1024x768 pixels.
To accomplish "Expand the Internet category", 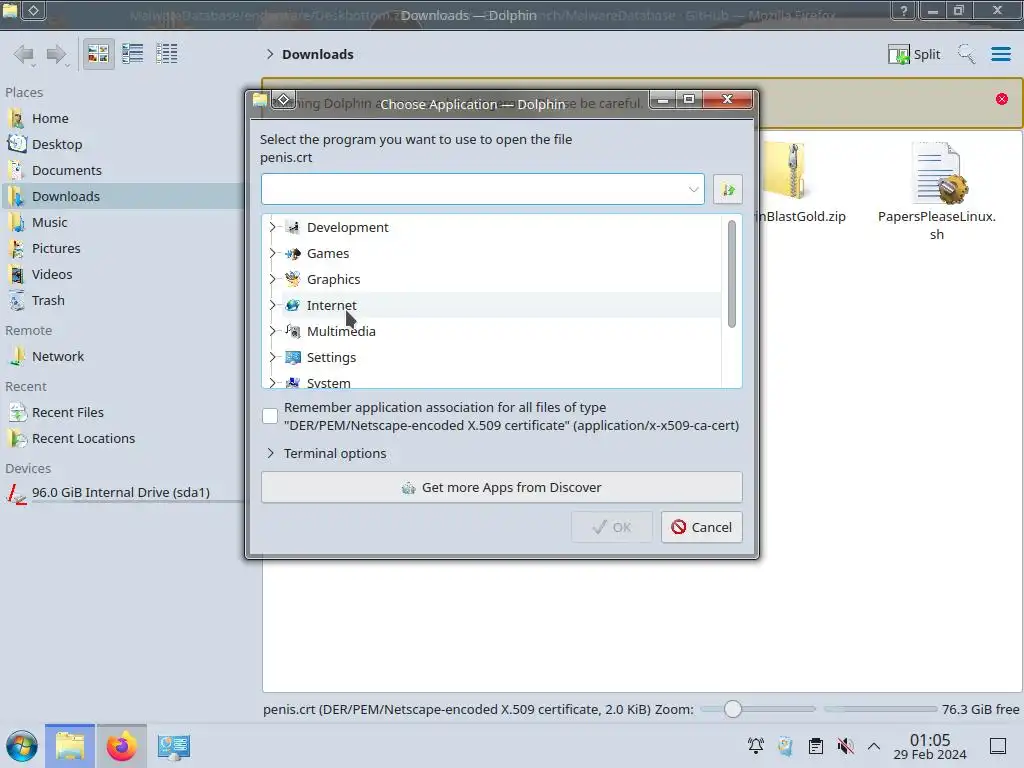I will 272,306.
